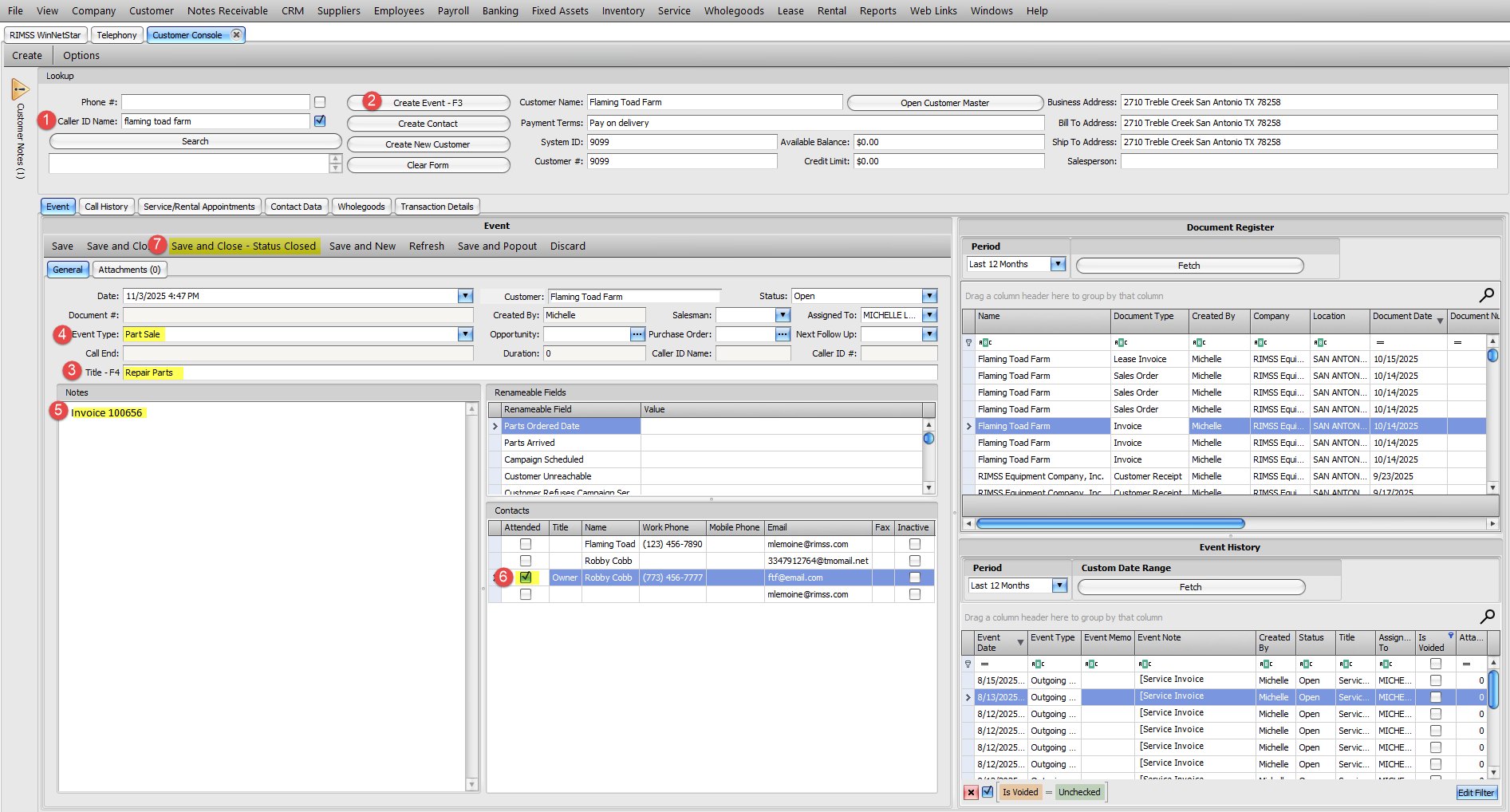The image size is (1510, 812).
Task: Click the Event History search magnifier icon
Action: tap(1487, 617)
